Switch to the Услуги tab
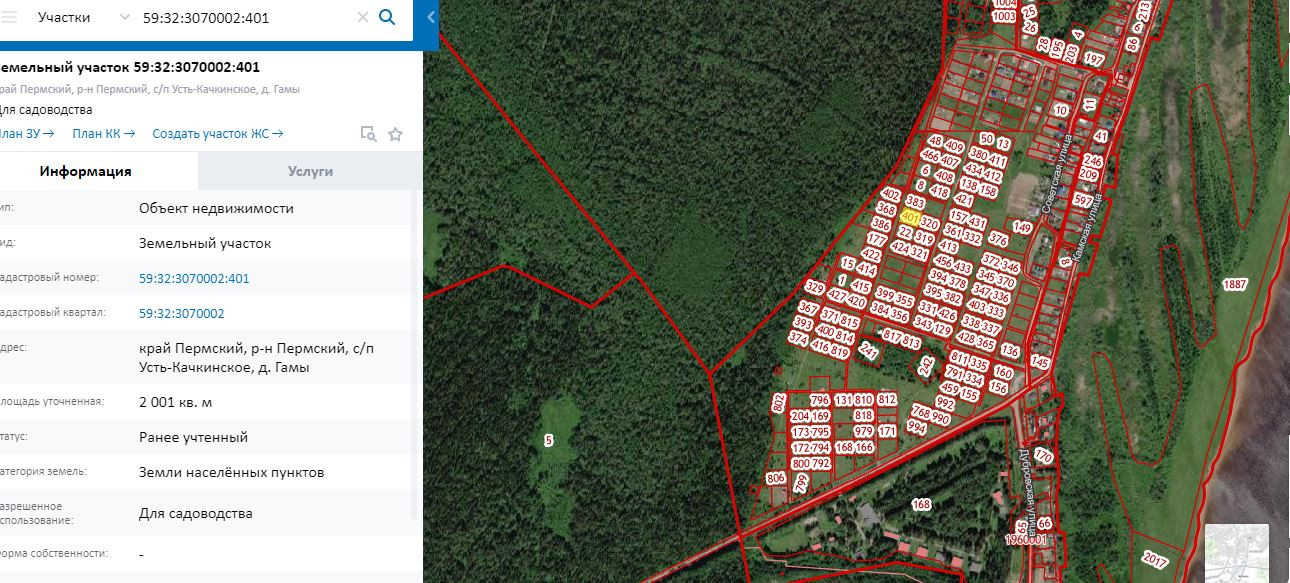The width and height of the screenshot is (1290, 583). click(x=310, y=171)
